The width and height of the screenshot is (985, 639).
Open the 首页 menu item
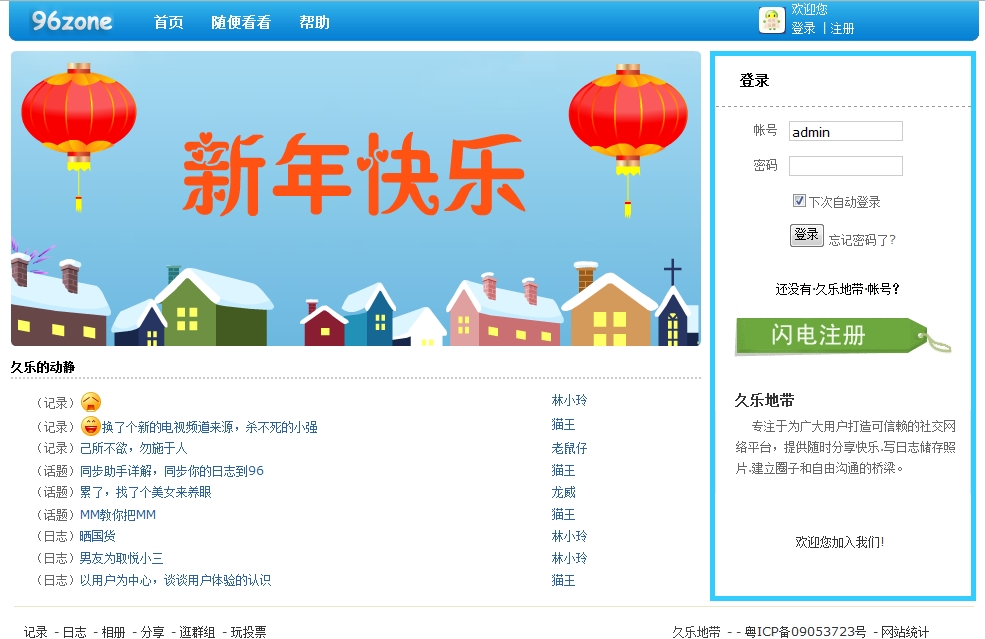[x=168, y=23]
